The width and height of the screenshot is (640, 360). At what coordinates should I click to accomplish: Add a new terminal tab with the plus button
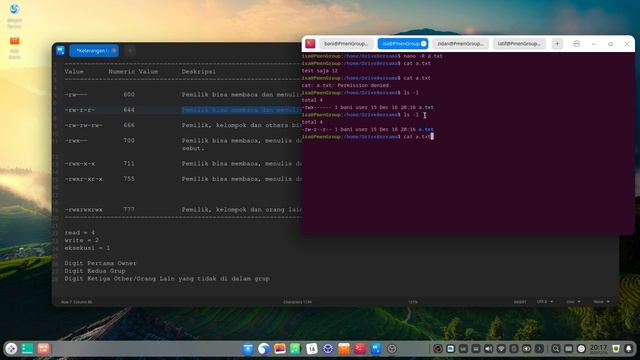(557, 44)
